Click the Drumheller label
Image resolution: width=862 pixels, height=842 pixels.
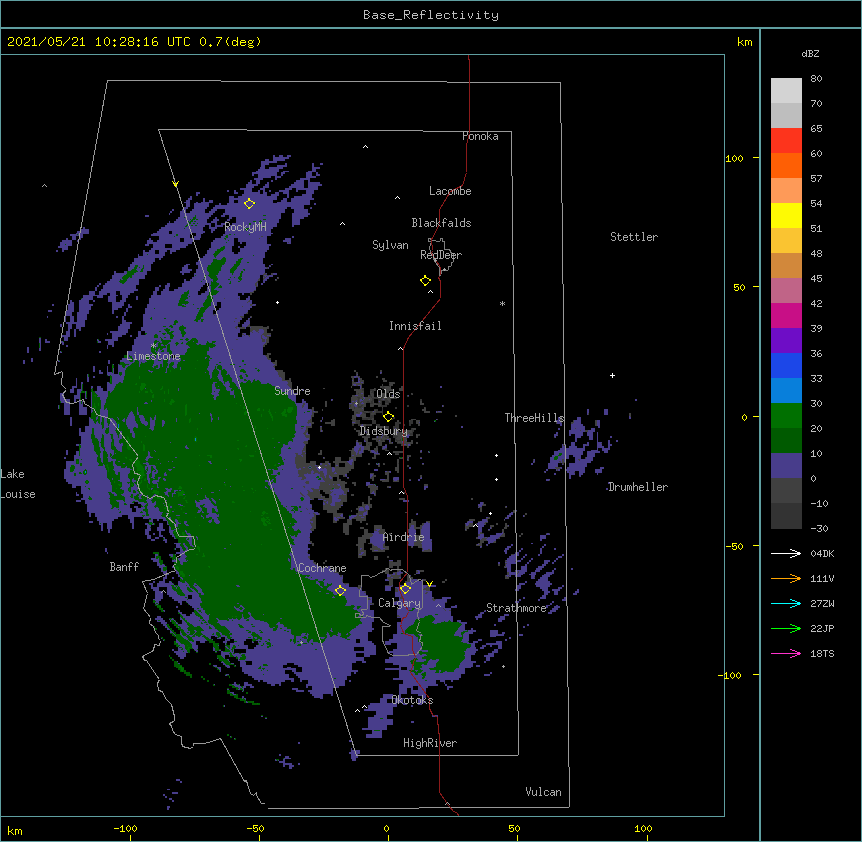click(x=638, y=487)
